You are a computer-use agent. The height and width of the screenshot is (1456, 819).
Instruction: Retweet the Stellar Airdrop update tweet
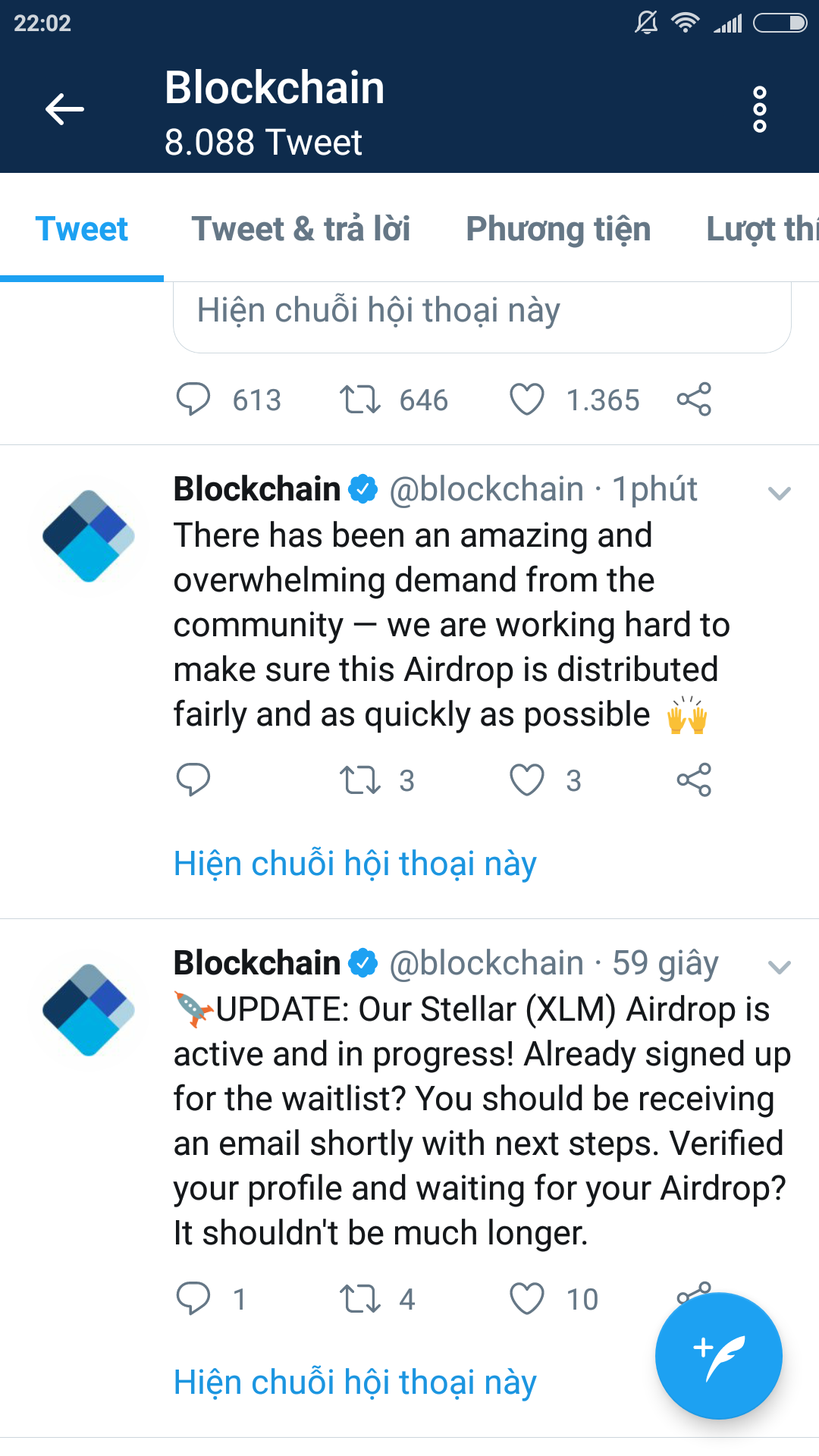(359, 1298)
